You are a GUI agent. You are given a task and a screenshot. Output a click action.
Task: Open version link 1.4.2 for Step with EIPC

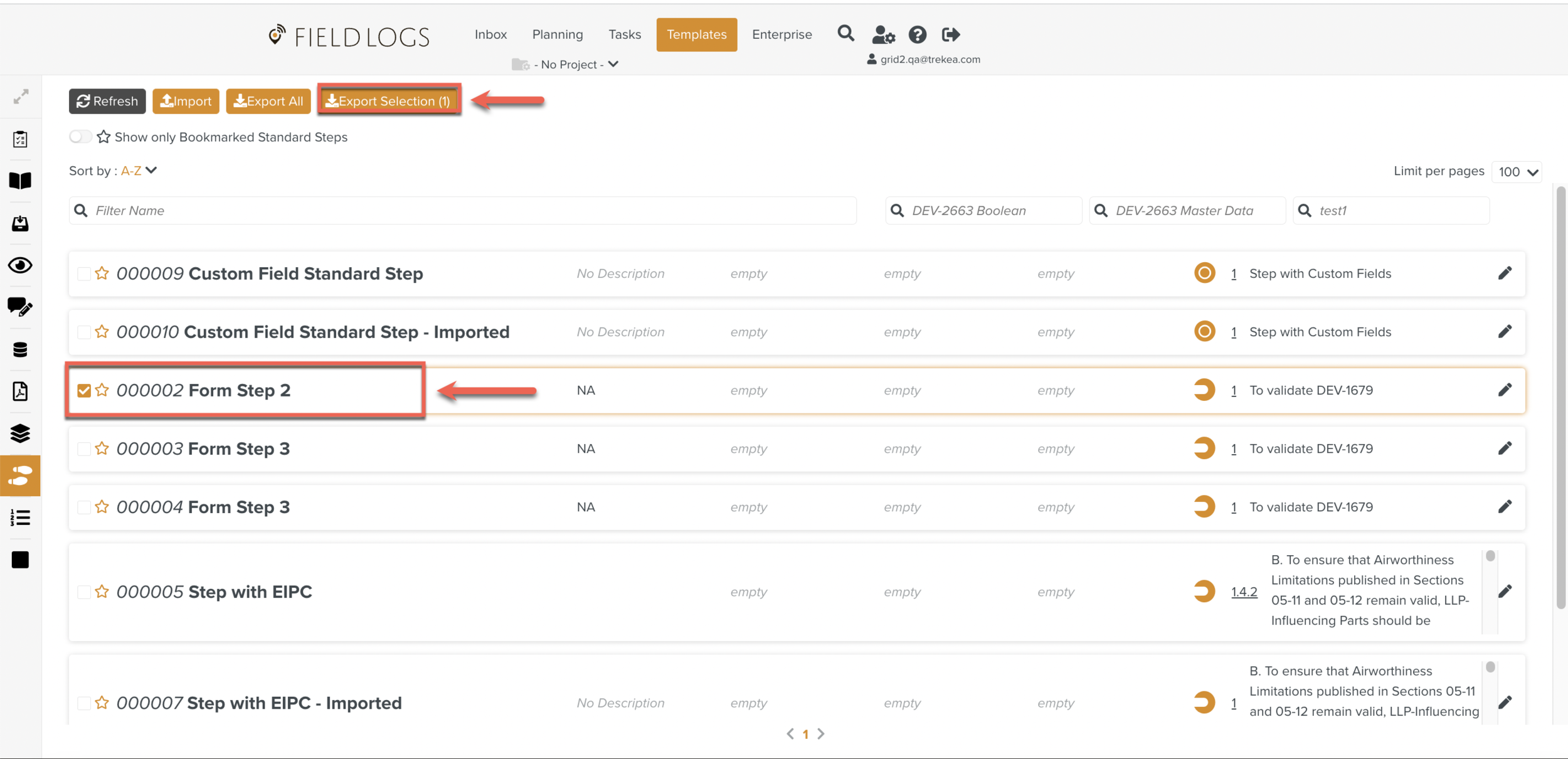1244,592
